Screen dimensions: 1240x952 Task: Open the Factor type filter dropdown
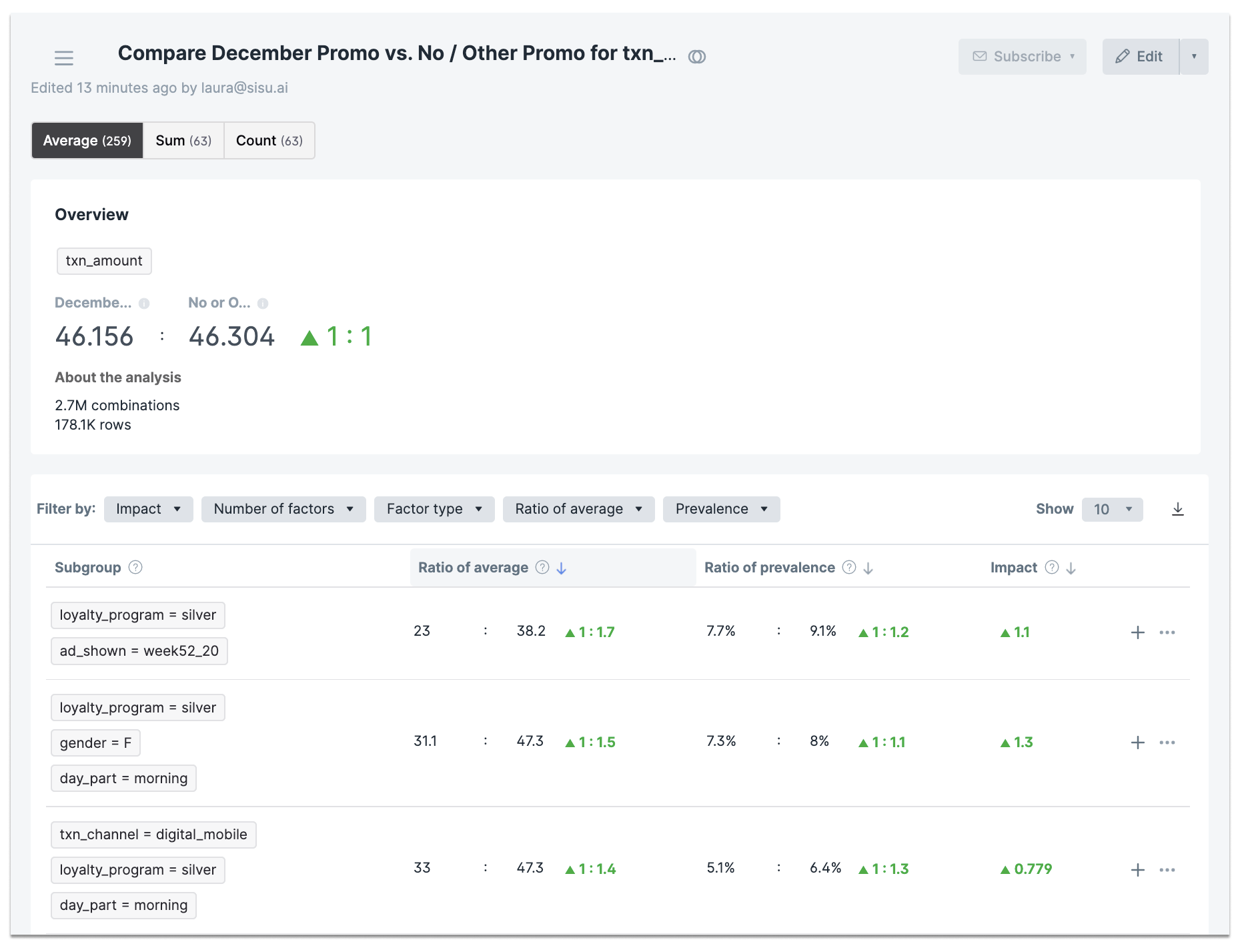(434, 509)
